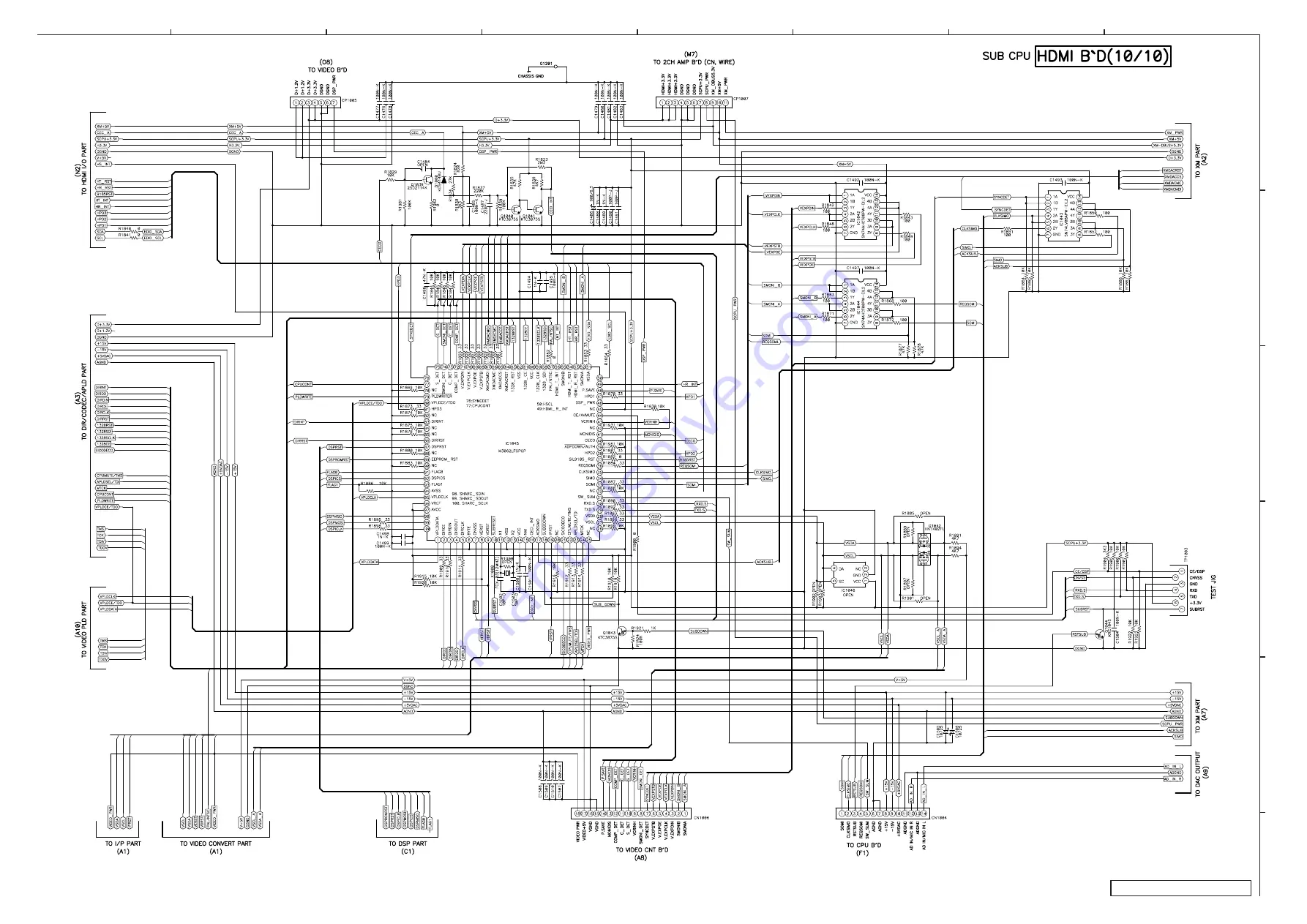Select the 'IC1045' main processor label
This screenshot has width=1307, height=924.
click(512, 443)
